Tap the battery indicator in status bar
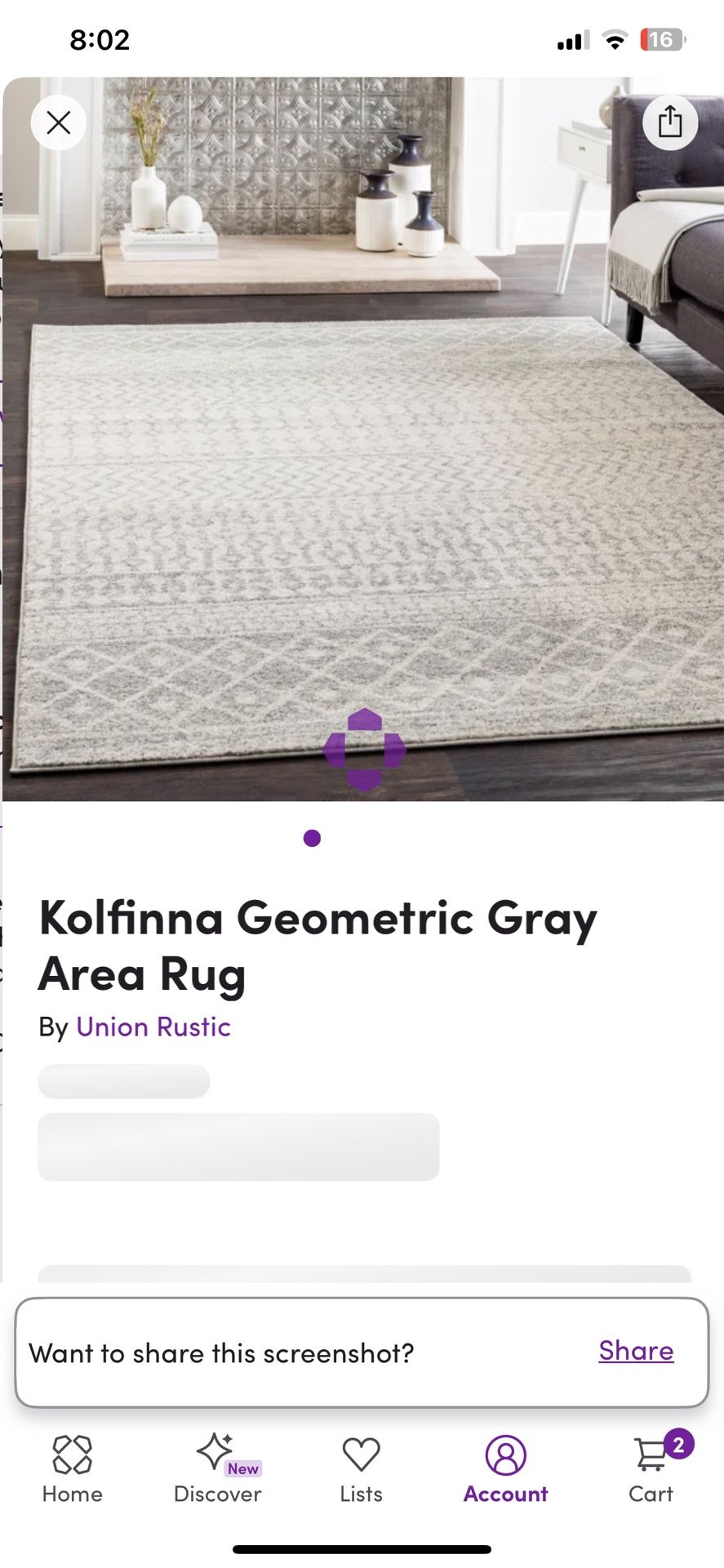The width and height of the screenshot is (724, 1568). point(663,39)
